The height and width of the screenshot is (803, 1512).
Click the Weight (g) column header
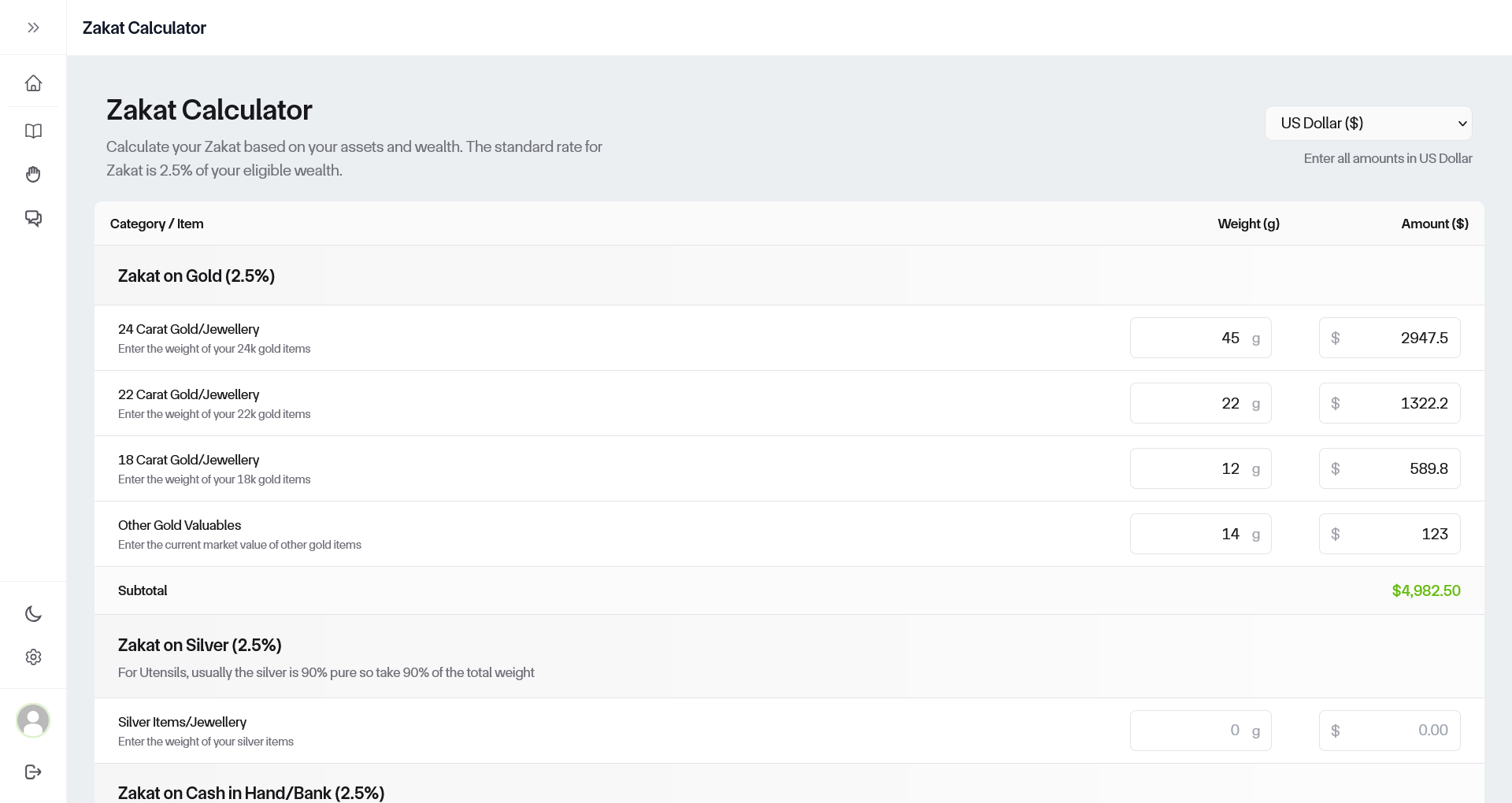[x=1248, y=224]
